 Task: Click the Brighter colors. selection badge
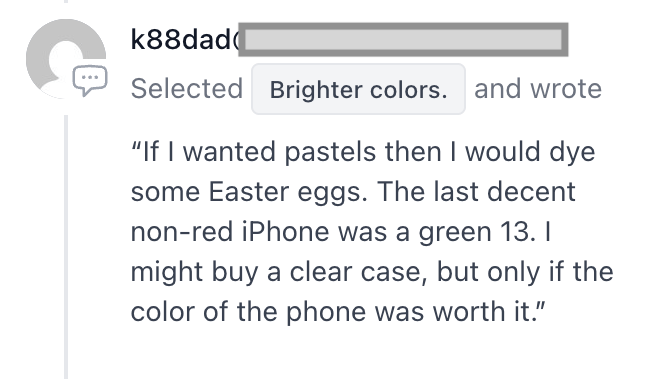[x=358, y=89]
